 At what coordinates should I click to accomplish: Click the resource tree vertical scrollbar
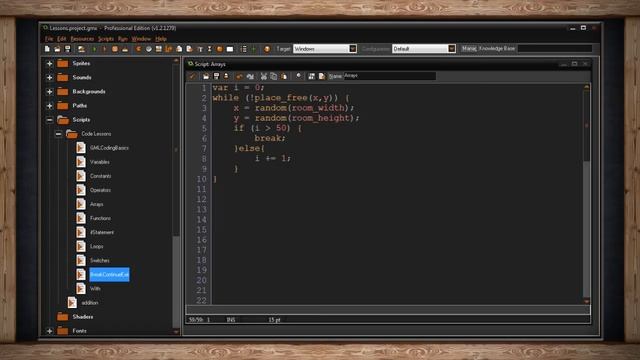(176, 196)
